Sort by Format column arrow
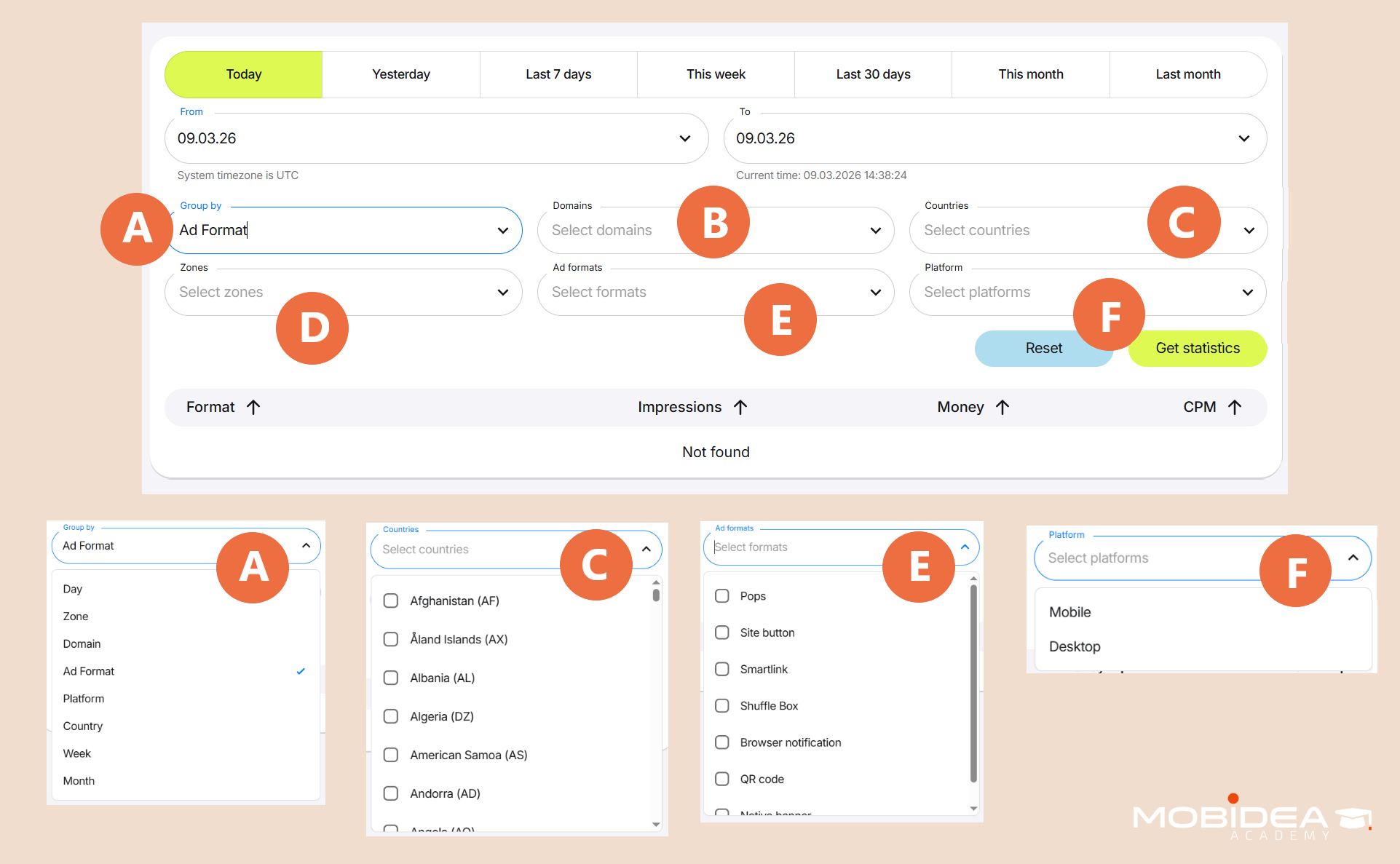The width and height of the screenshot is (1400, 864). pyautogui.click(x=253, y=408)
